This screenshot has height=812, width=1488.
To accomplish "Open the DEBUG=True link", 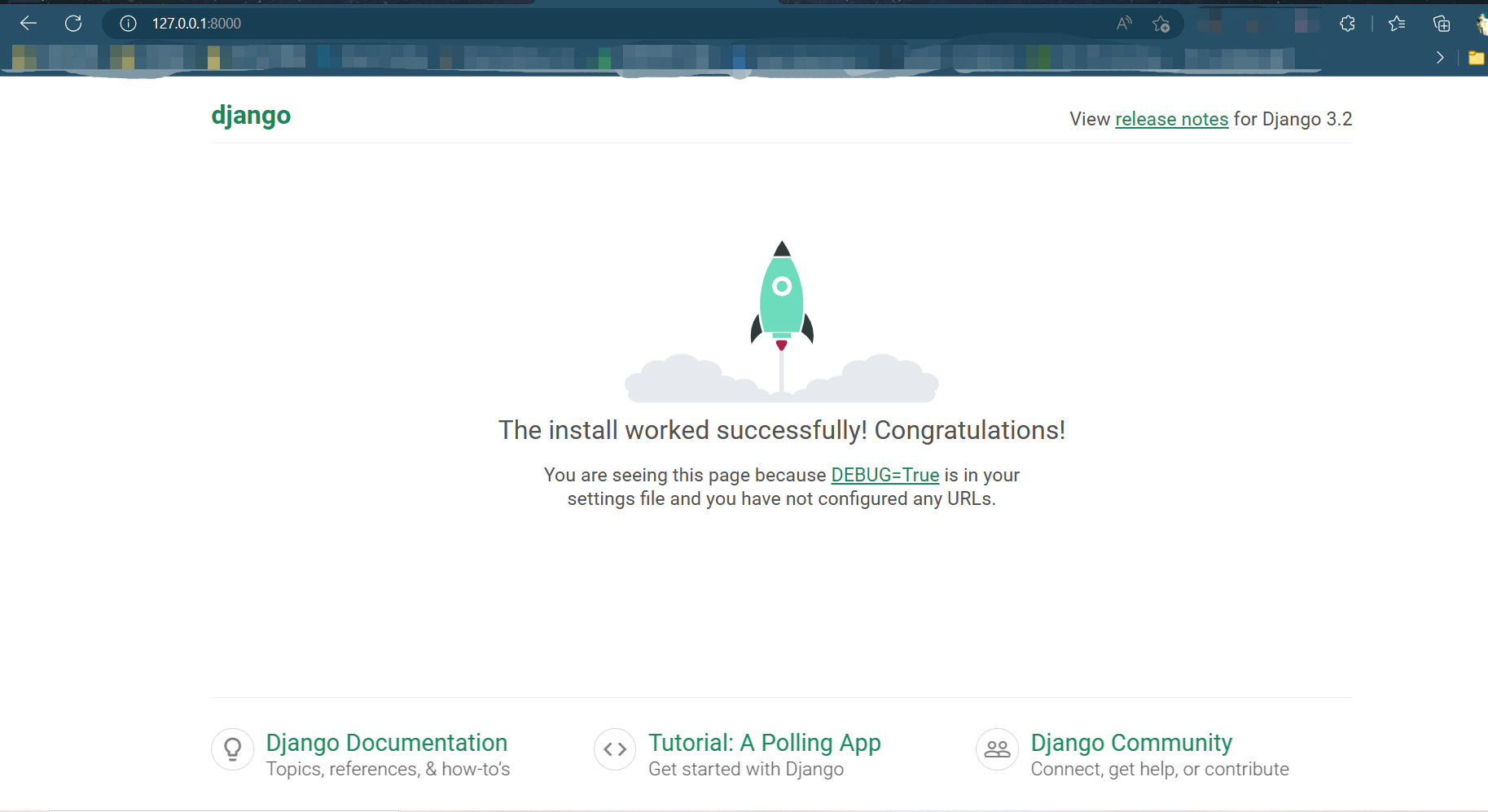I will (x=884, y=475).
